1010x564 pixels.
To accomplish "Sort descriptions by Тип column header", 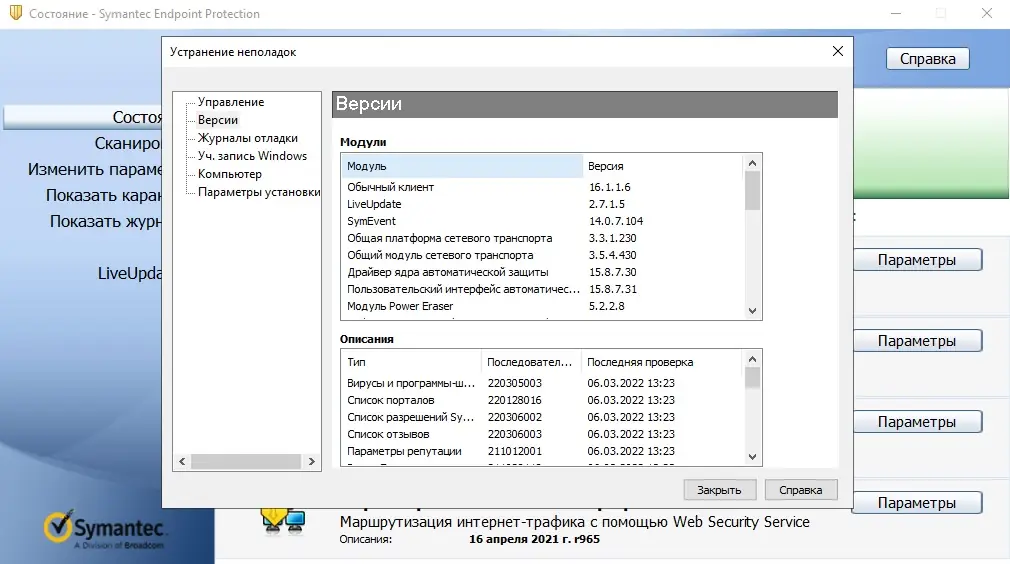I will [x=412, y=362].
